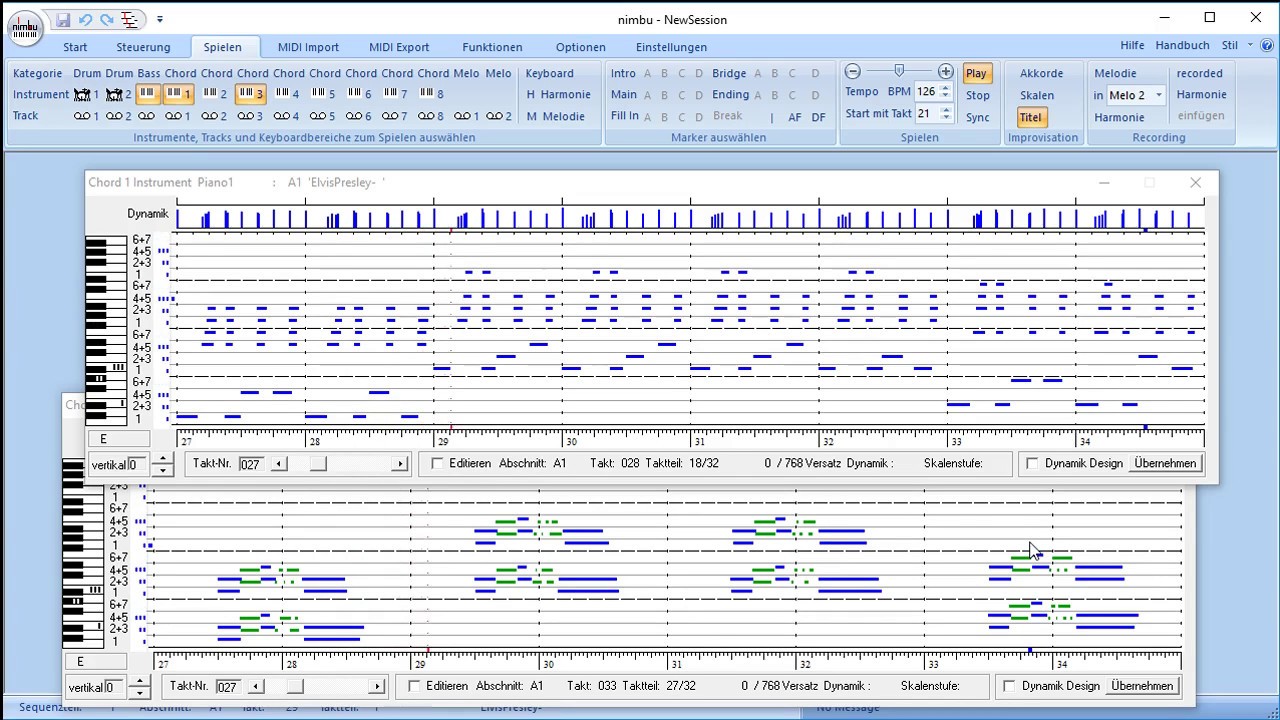Click the Stop button
The width and height of the screenshot is (1280, 720).
click(977, 95)
